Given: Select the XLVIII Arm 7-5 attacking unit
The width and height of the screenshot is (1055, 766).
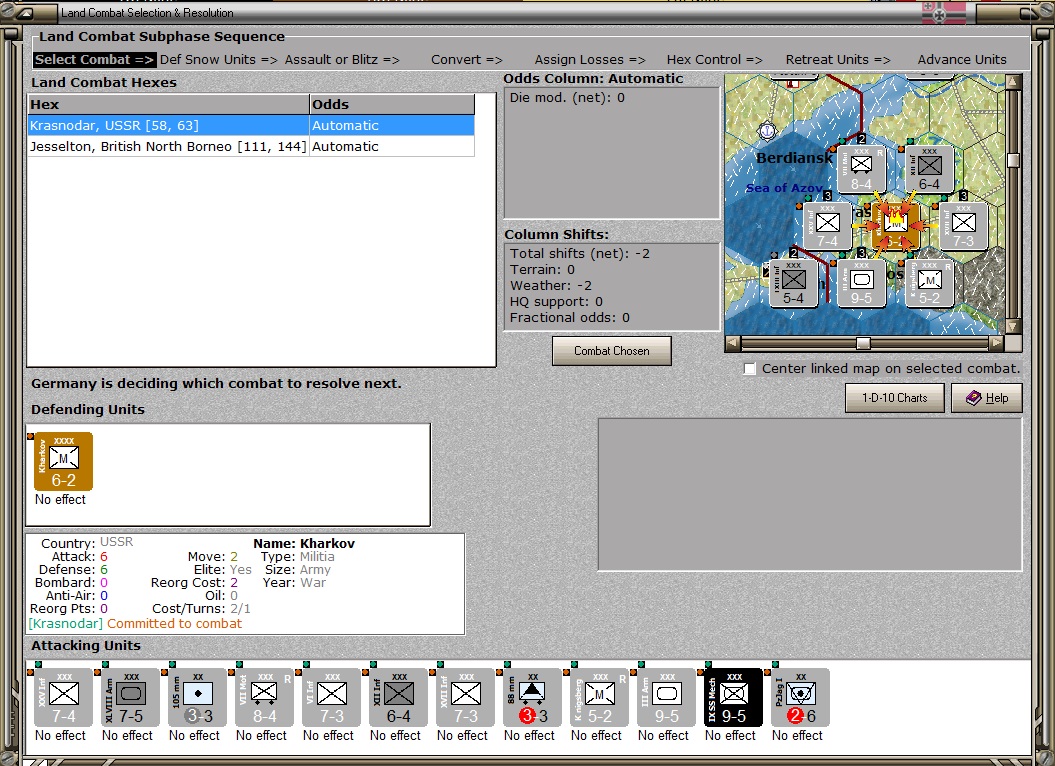Looking at the screenshot, I should click(131, 697).
